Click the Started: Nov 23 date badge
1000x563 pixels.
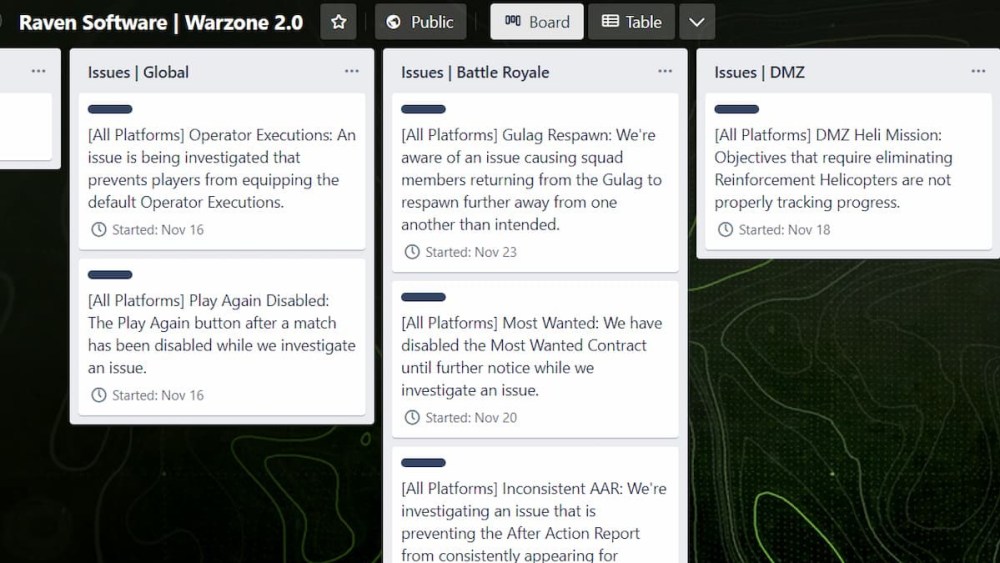(x=460, y=252)
